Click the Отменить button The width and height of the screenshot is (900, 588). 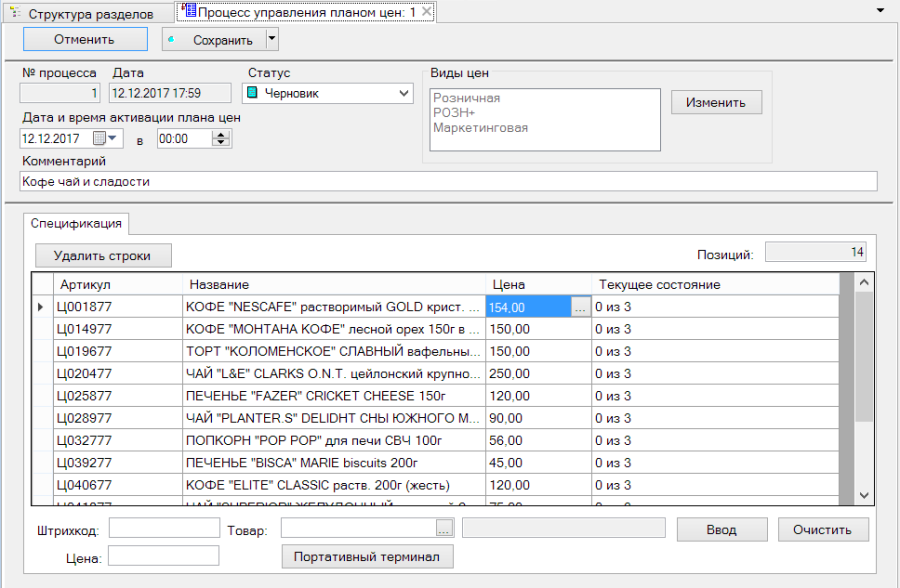point(85,39)
